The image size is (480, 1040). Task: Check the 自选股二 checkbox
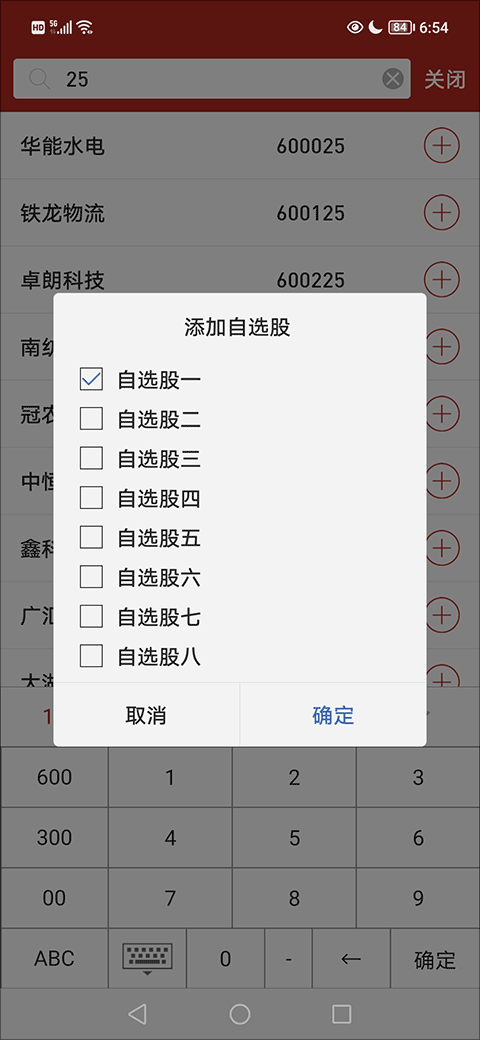tap(91, 419)
